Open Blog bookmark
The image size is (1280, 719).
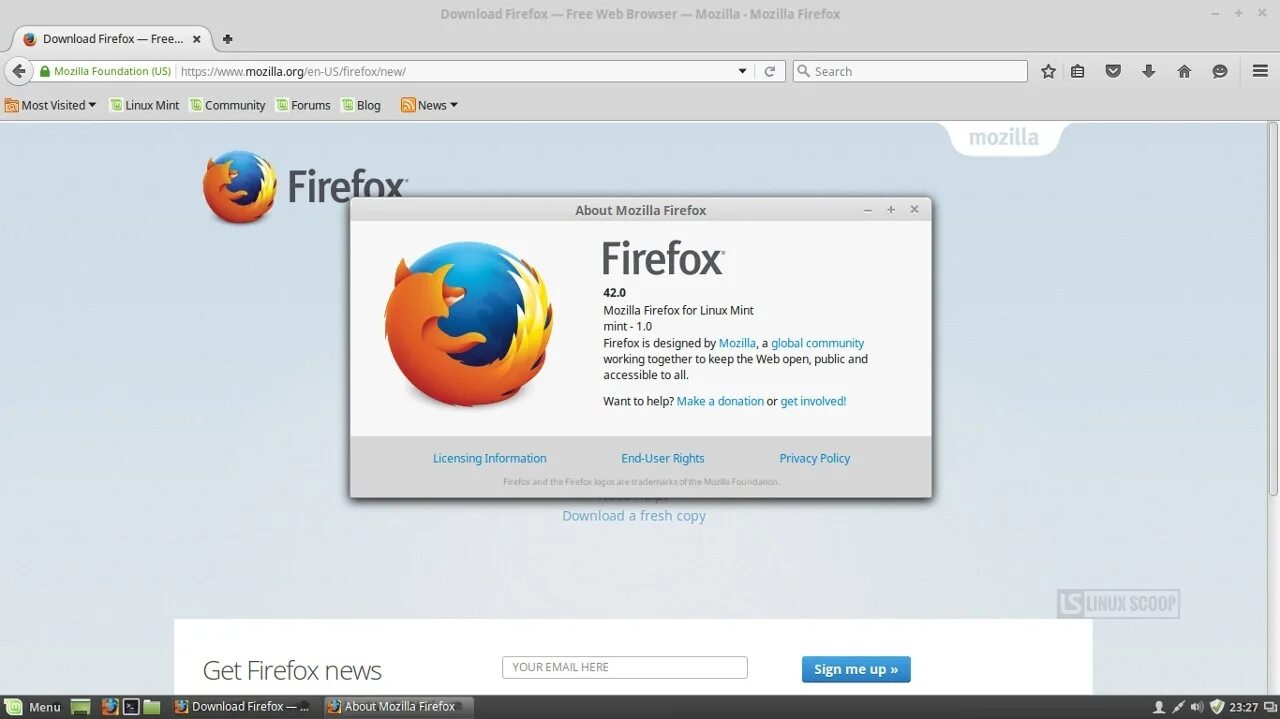(x=361, y=105)
